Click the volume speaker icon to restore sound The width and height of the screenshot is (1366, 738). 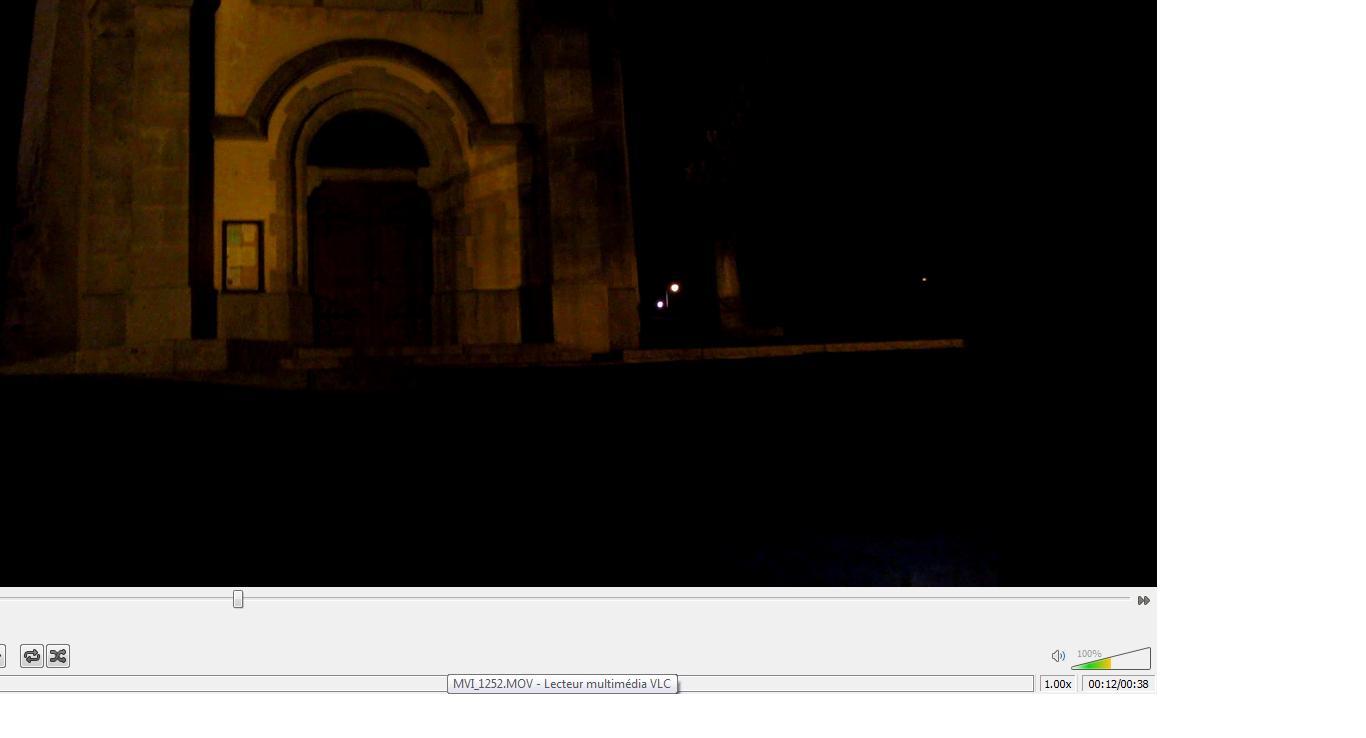click(1058, 655)
